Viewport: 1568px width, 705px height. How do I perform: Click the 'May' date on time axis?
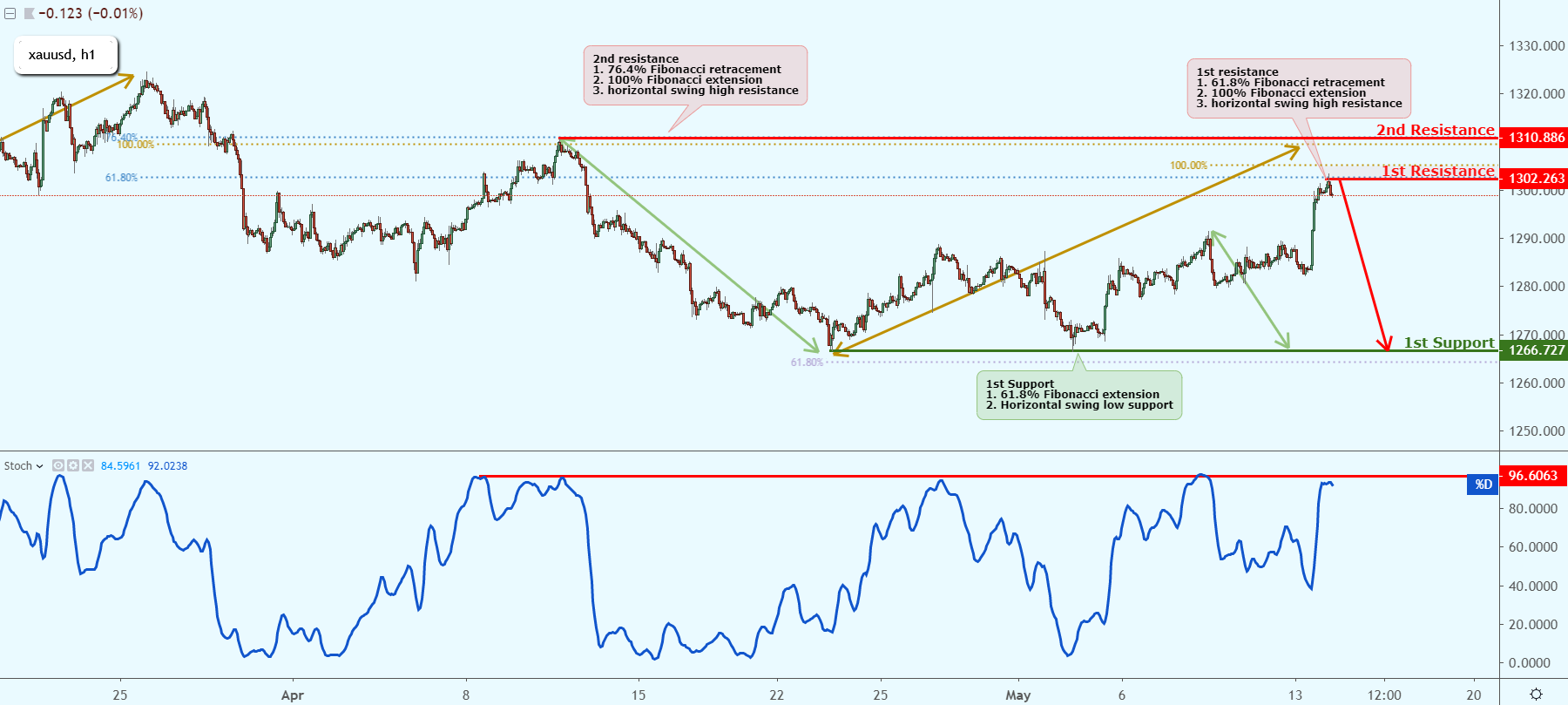click(1017, 695)
